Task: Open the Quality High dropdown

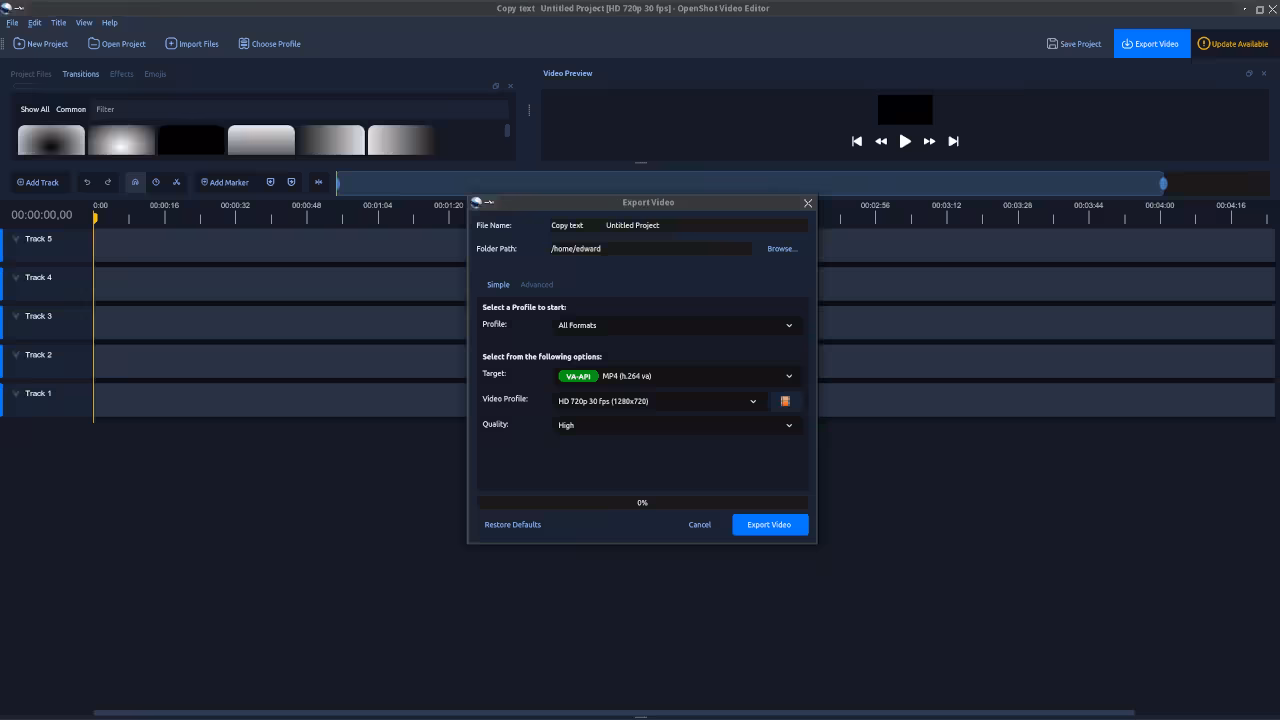Action: 676,425
